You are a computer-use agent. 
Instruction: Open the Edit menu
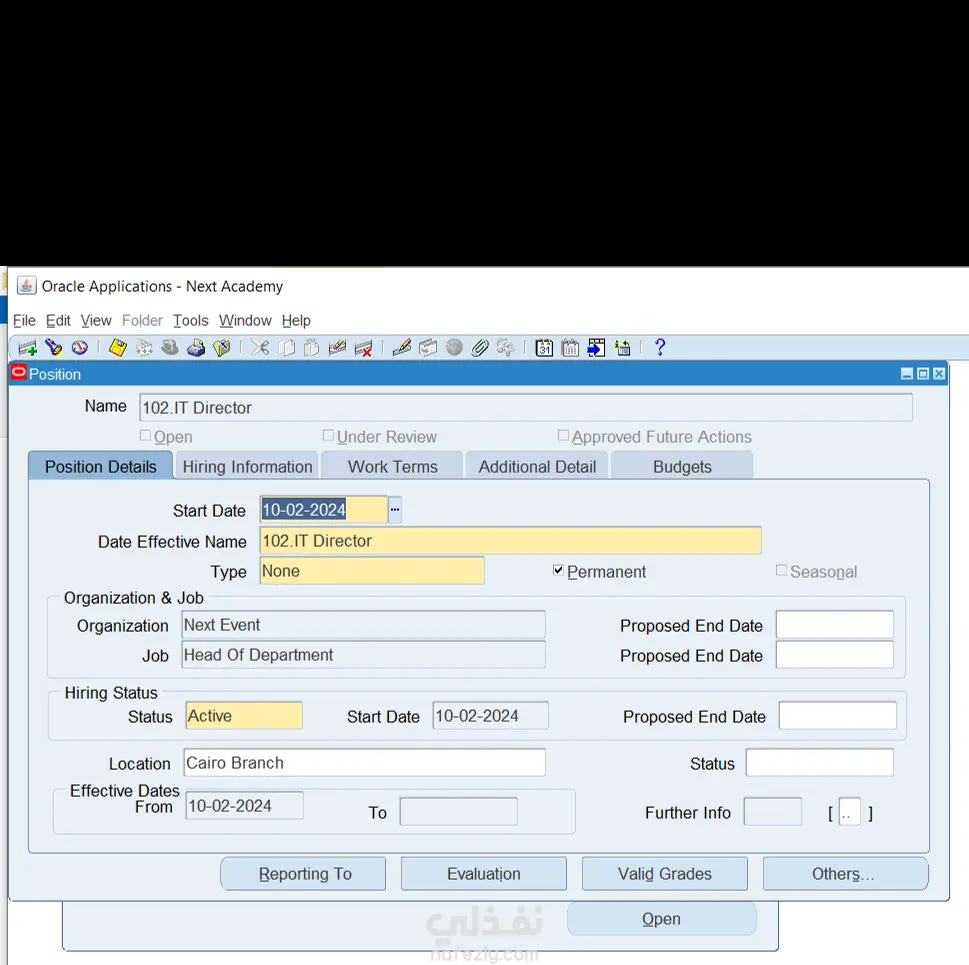coord(58,321)
